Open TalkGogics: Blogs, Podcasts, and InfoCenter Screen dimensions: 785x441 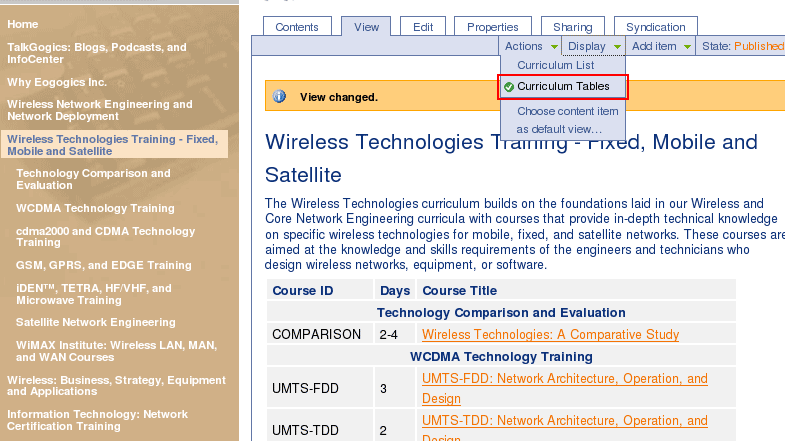coord(97,53)
